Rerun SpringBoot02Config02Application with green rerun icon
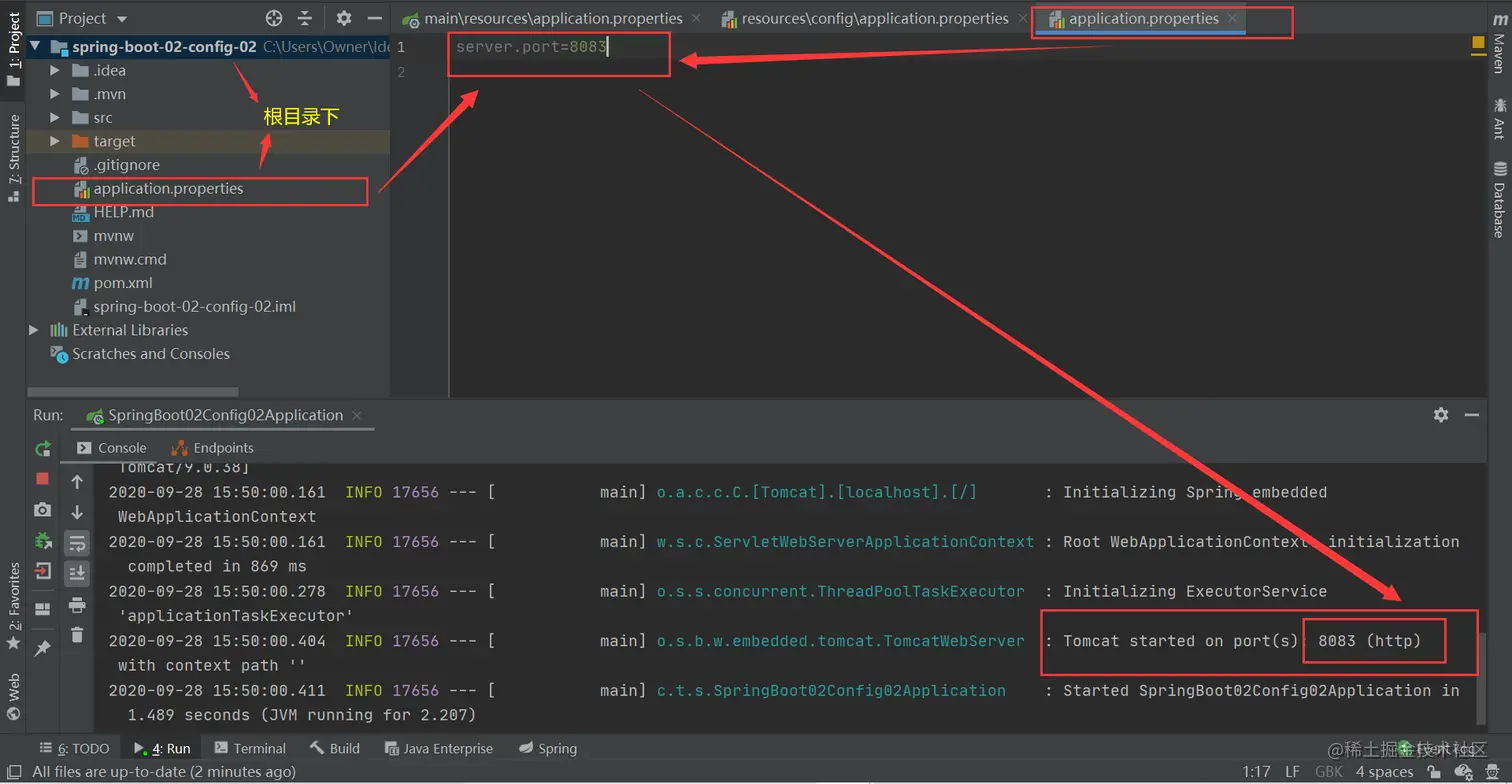This screenshot has height=784, width=1512. pyautogui.click(x=42, y=449)
